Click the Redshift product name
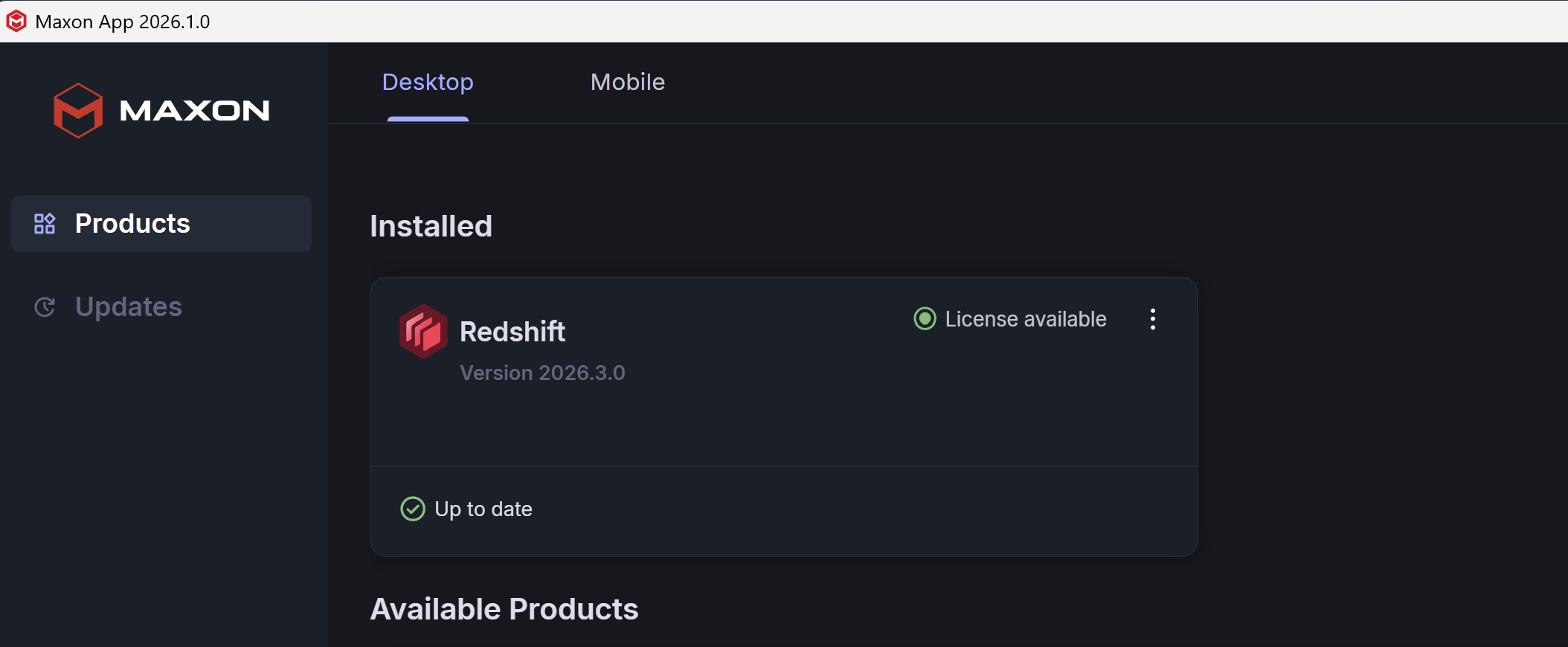Image resolution: width=1568 pixels, height=647 pixels. coord(513,332)
